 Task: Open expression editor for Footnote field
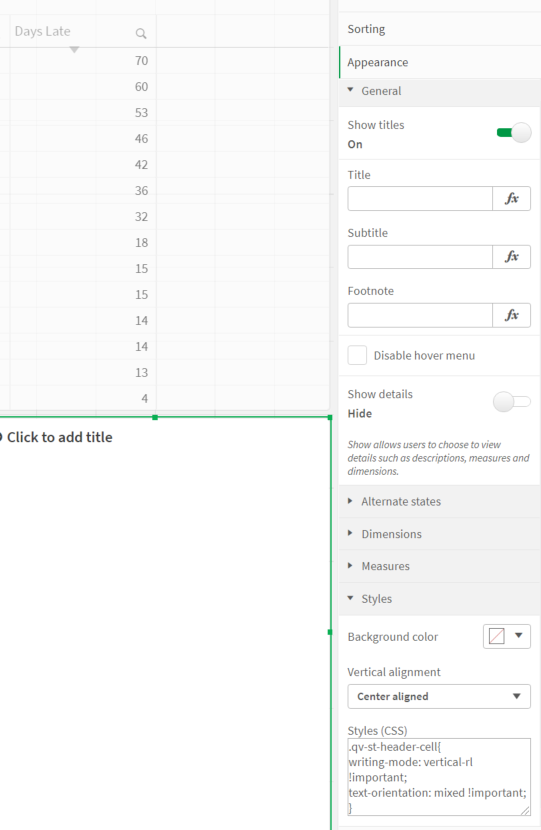click(511, 315)
